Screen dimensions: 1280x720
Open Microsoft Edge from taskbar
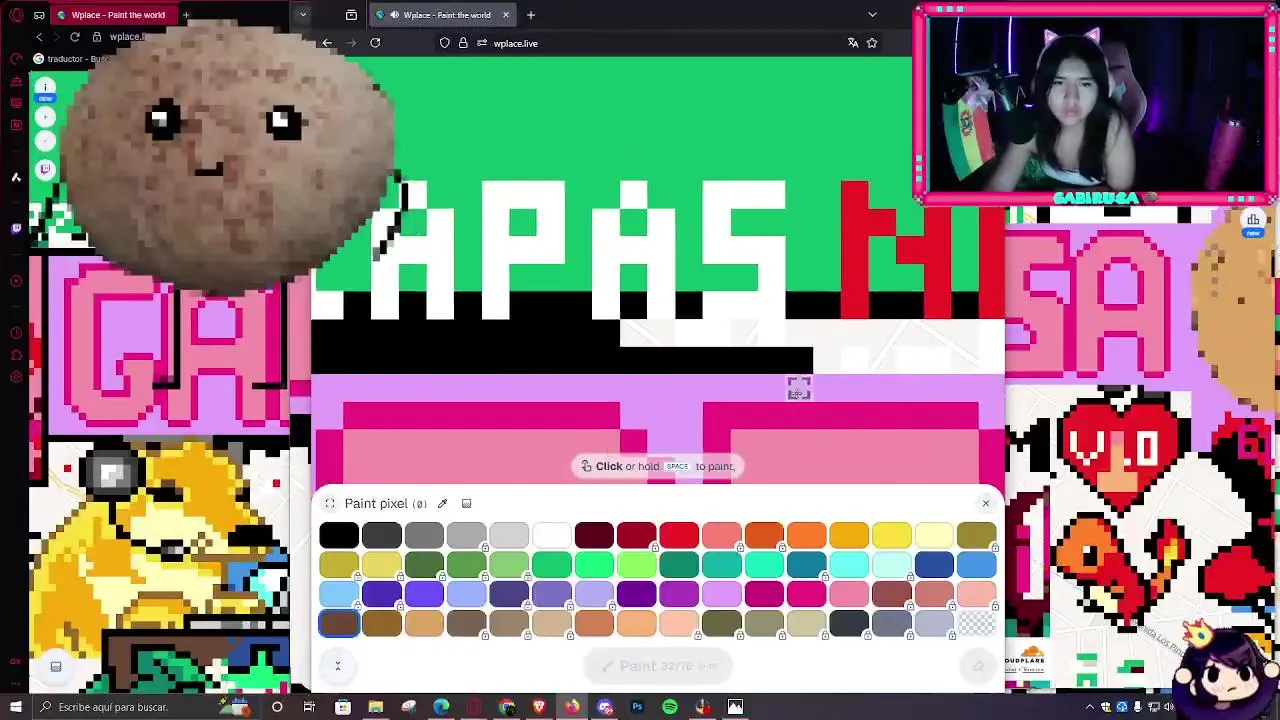pyautogui.click(x=441, y=707)
